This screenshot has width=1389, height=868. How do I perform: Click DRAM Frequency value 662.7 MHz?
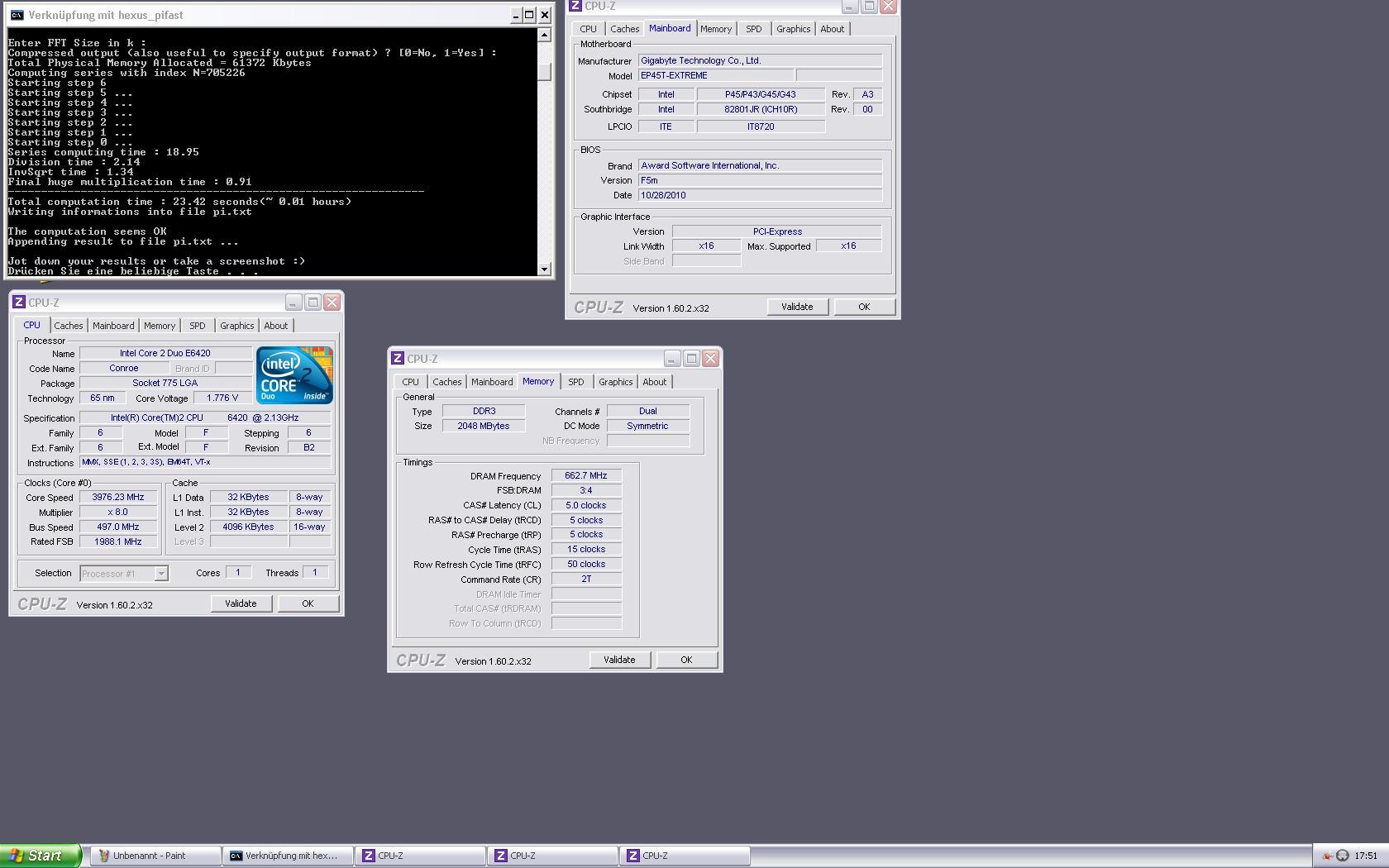click(x=586, y=476)
